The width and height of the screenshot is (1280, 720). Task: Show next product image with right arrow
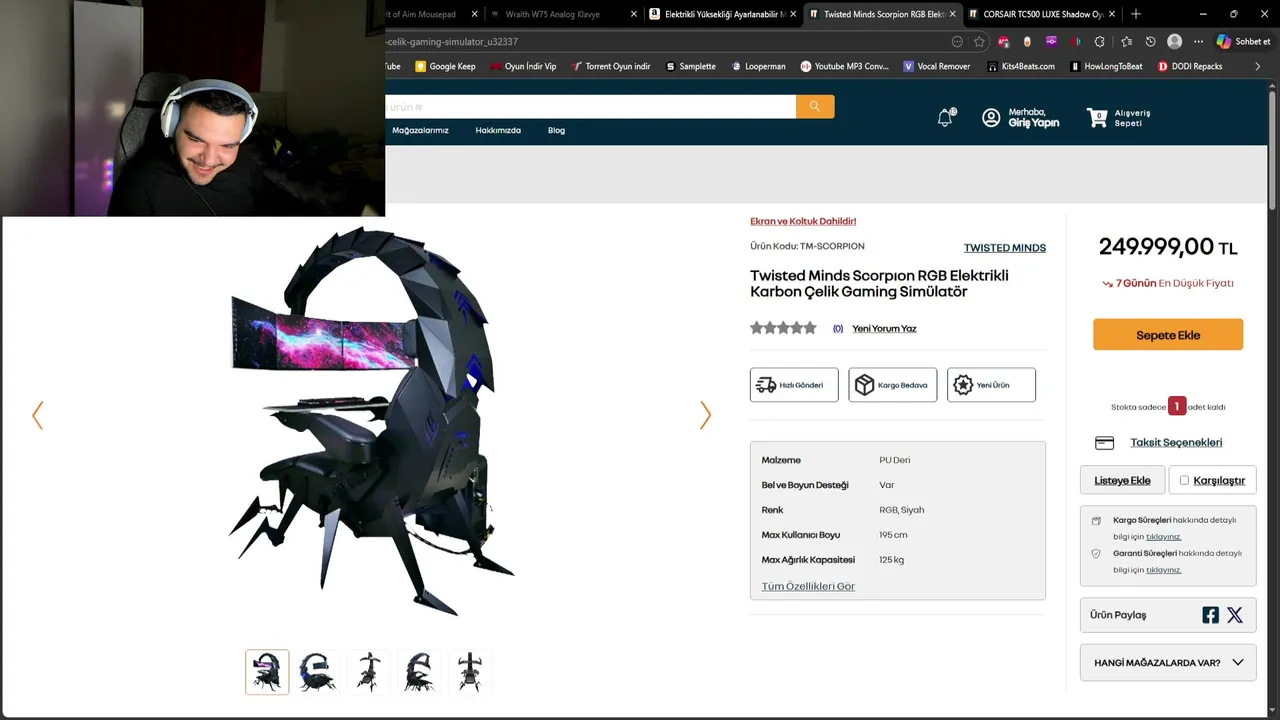(x=705, y=415)
